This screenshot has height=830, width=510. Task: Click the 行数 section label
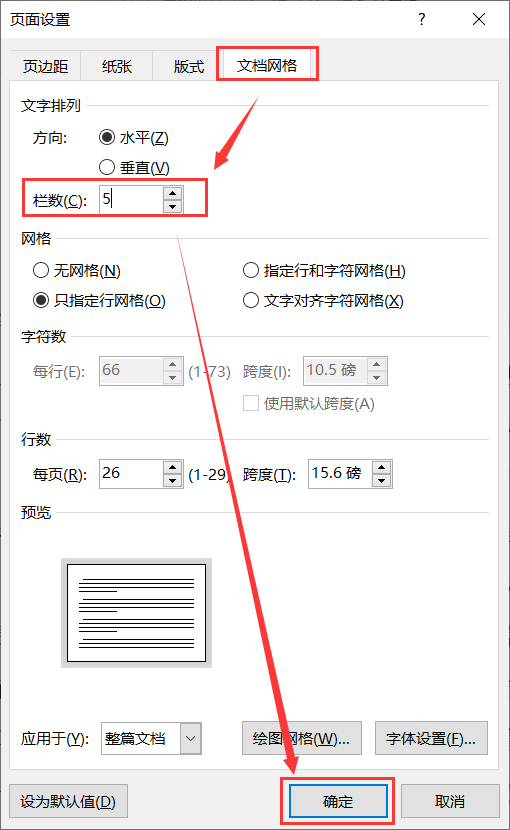(x=36, y=439)
